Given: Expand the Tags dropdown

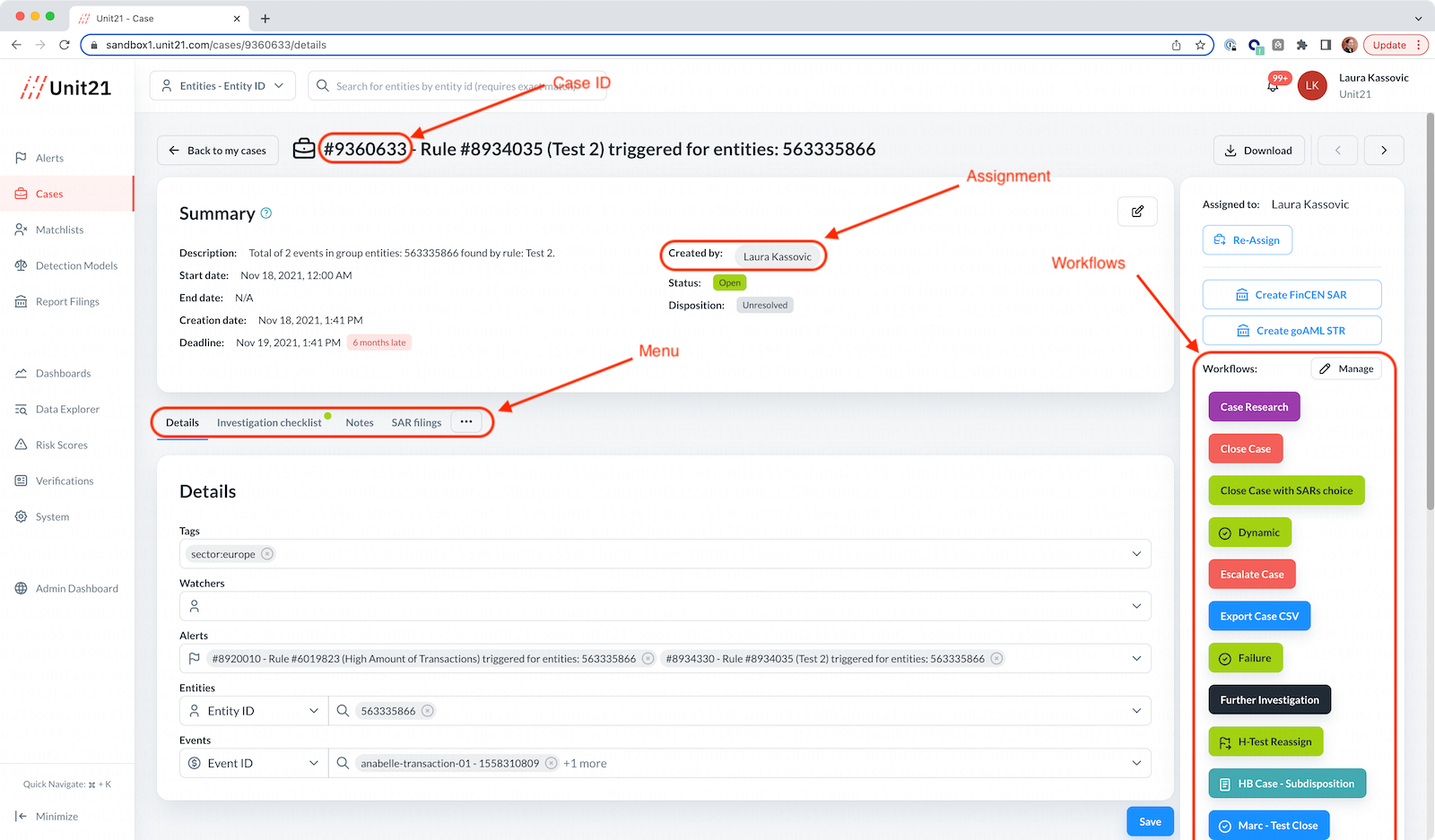Looking at the screenshot, I should tap(1136, 554).
